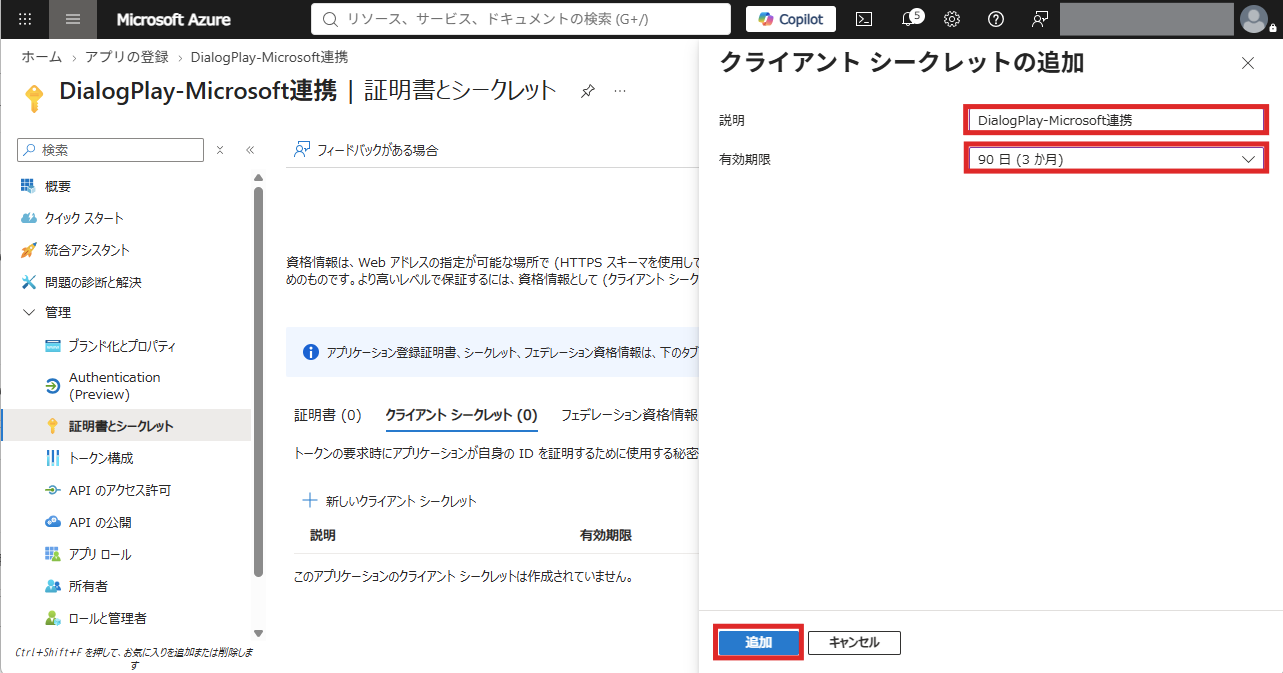This screenshot has width=1283, height=673.
Task: Open the Azure portal waffle menu icon
Action: (25, 19)
